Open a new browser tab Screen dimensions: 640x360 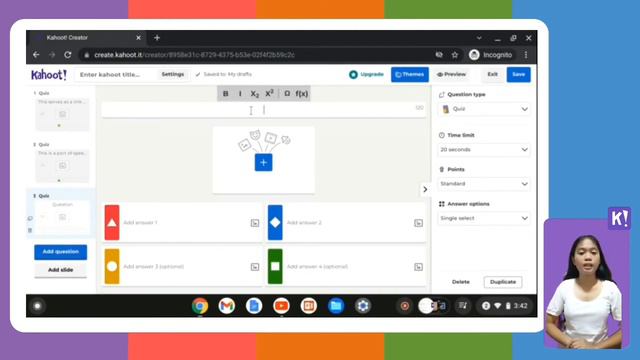157,38
